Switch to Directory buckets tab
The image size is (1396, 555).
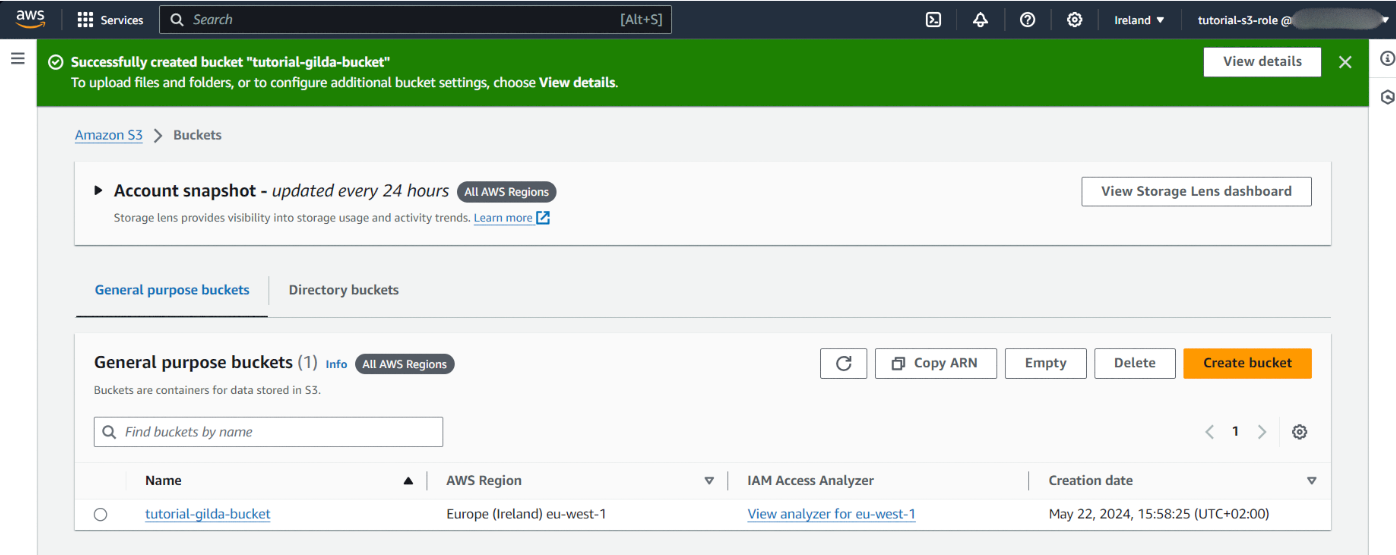(344, 290)
